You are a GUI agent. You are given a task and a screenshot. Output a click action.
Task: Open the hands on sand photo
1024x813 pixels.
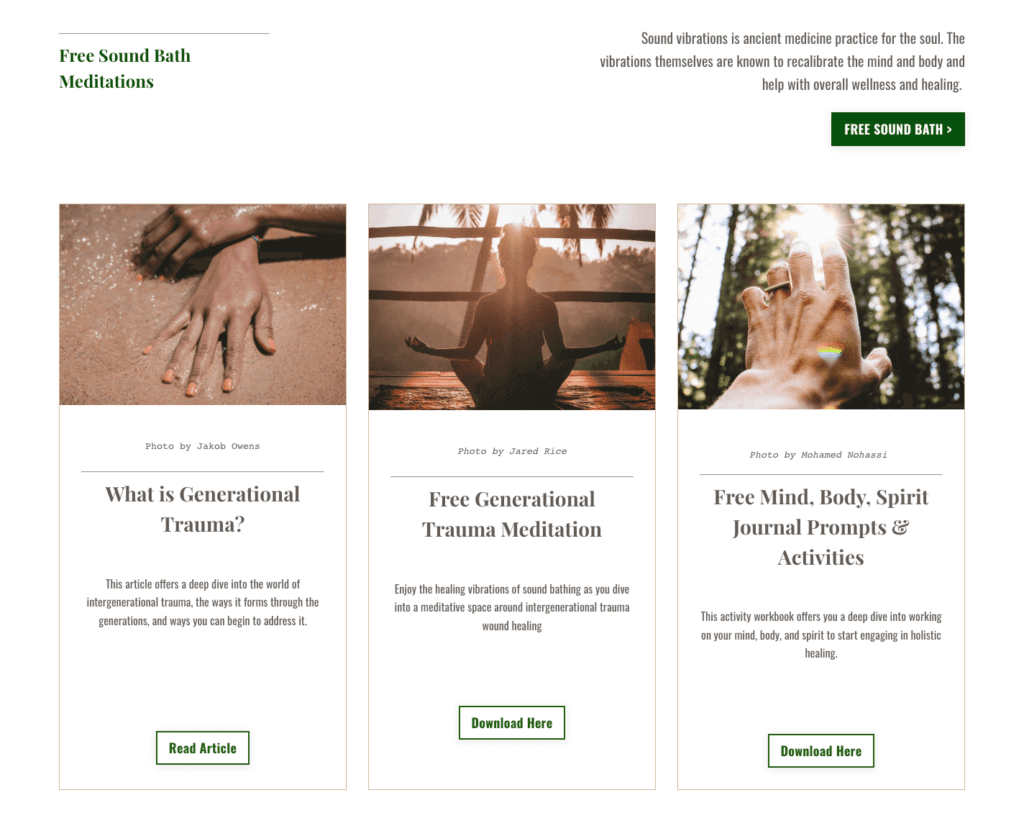(202, 304)
